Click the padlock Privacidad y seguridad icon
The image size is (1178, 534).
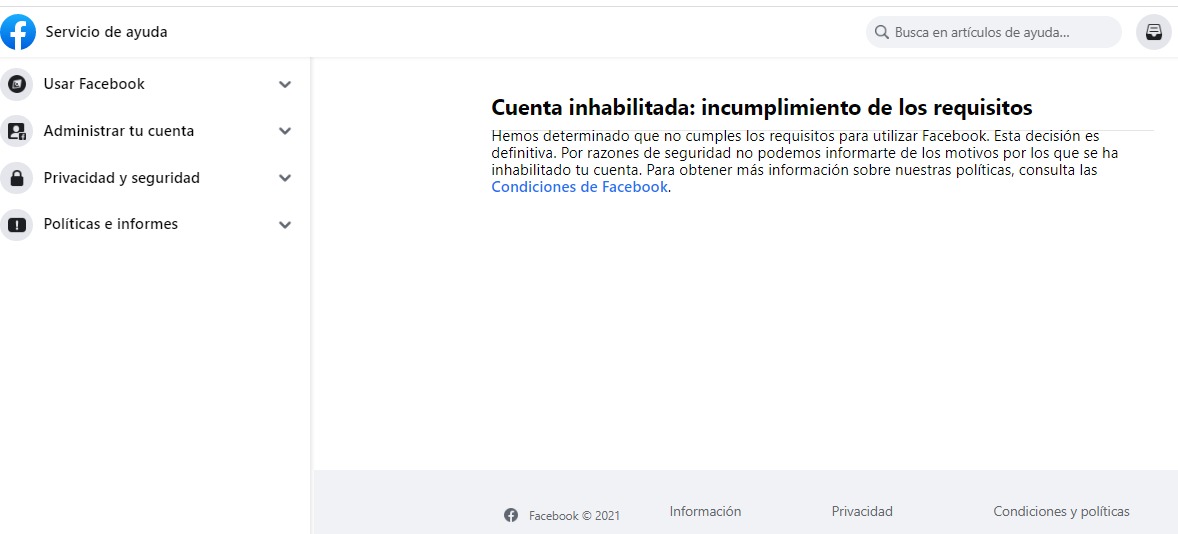[x=17, y=178]
